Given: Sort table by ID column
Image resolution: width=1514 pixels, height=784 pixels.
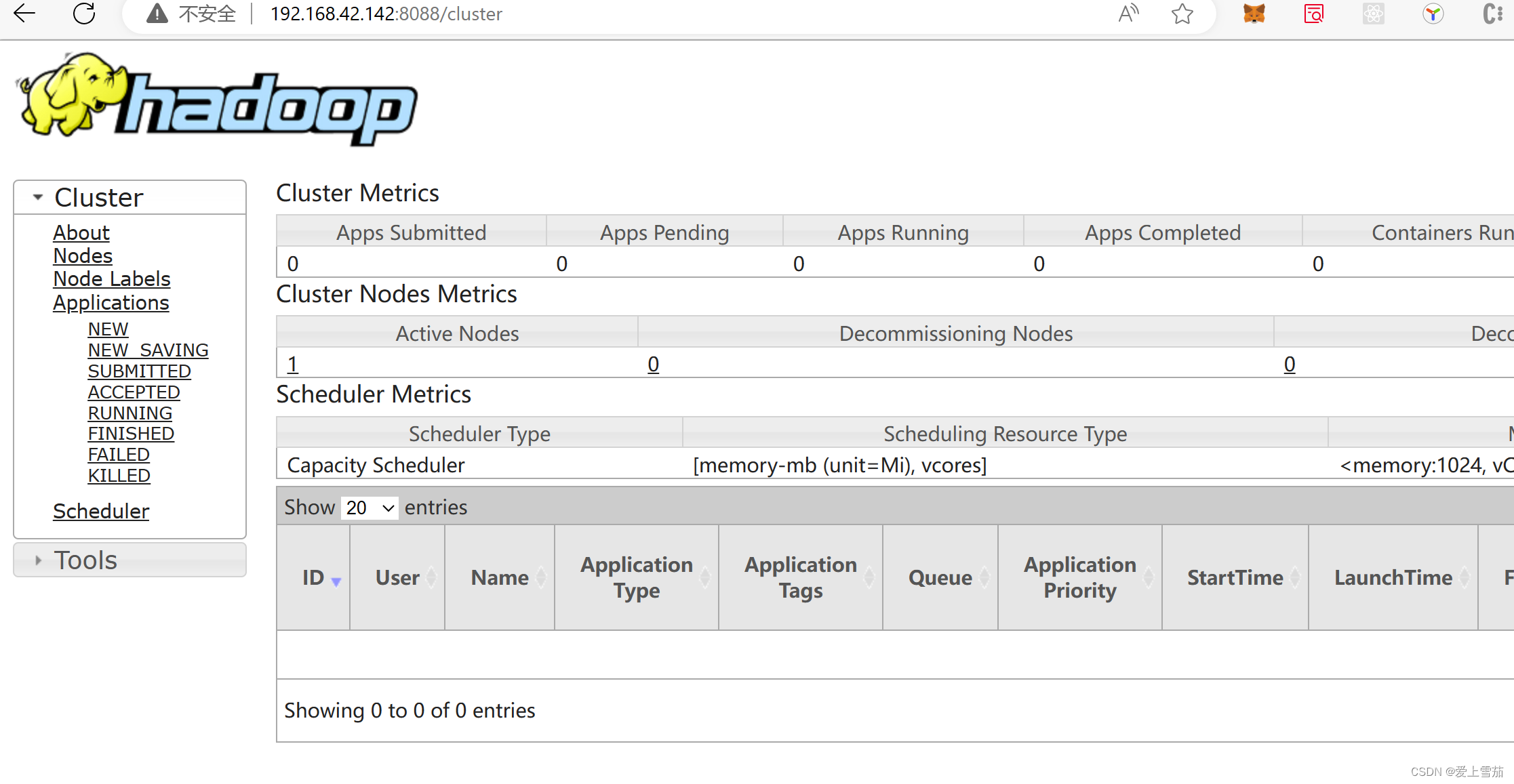Looking at the screenshot, I should point(314,577).
